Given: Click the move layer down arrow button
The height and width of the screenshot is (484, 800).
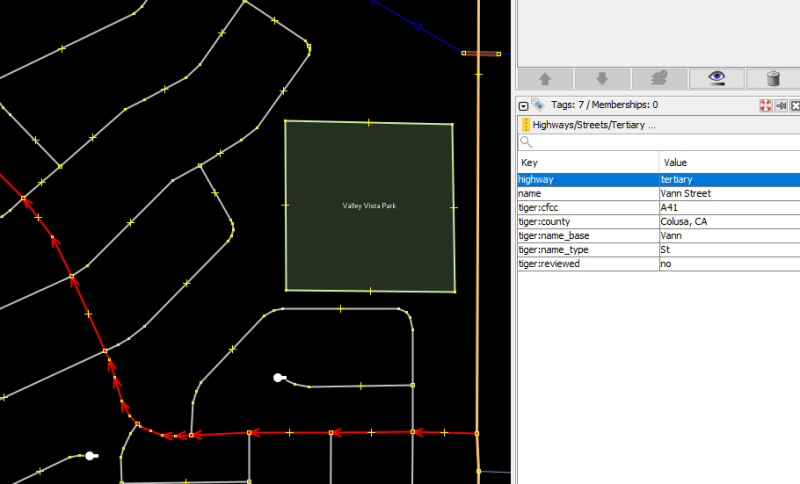Looking at the screenshot, I should [x=603, y=79].
